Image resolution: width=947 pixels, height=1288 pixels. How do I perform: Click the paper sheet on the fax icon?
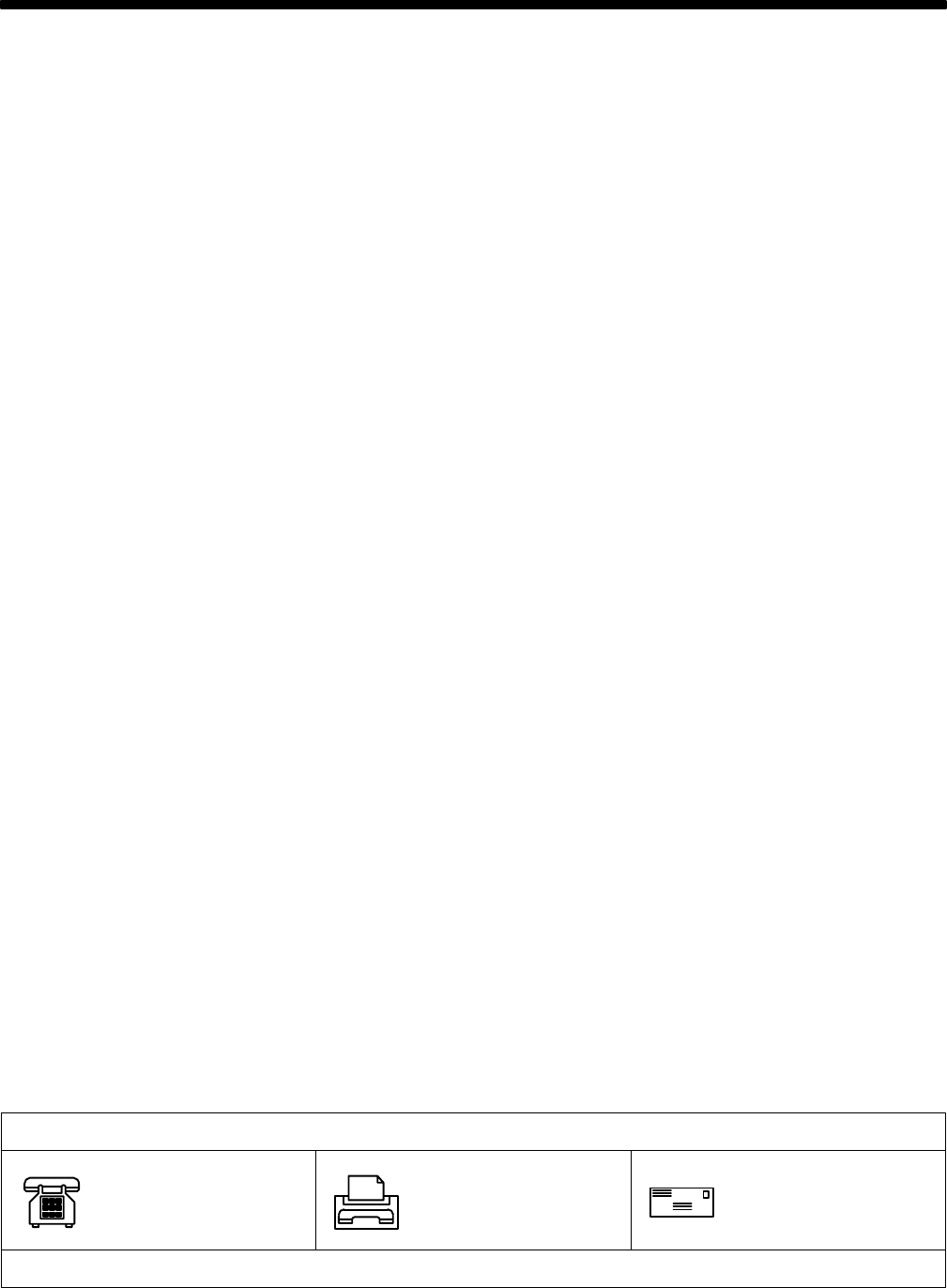(367, 1188)
